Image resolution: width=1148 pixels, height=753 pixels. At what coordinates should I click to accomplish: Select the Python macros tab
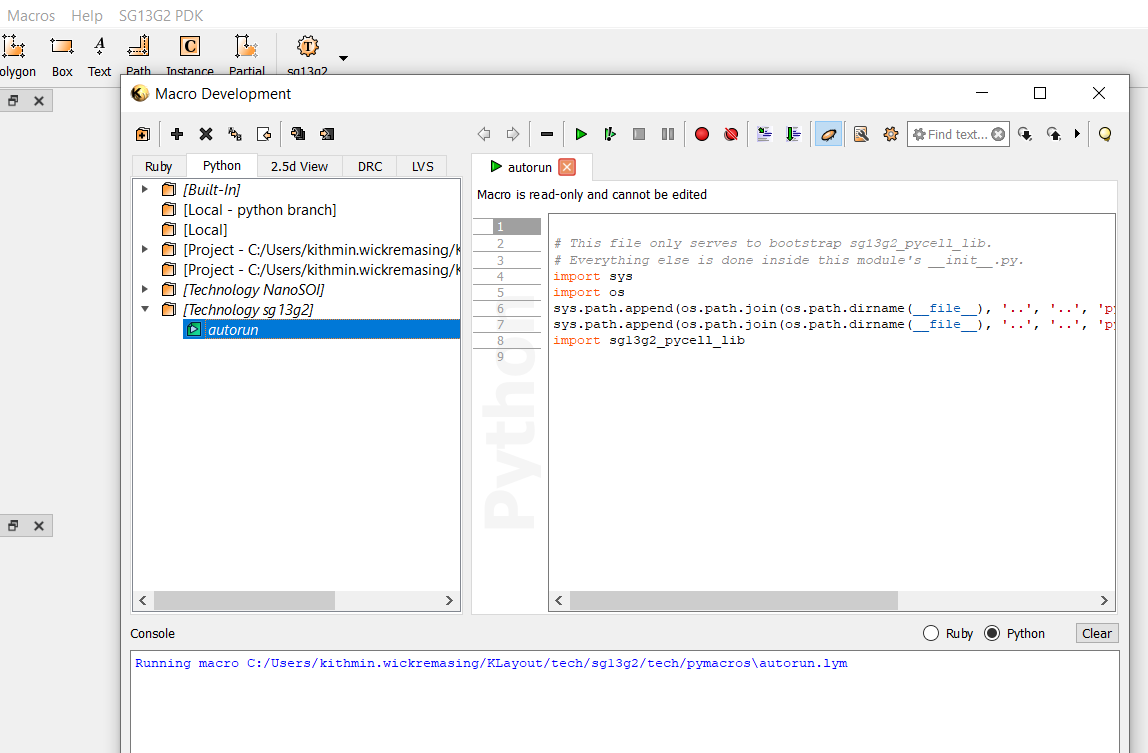pos(222,166)
